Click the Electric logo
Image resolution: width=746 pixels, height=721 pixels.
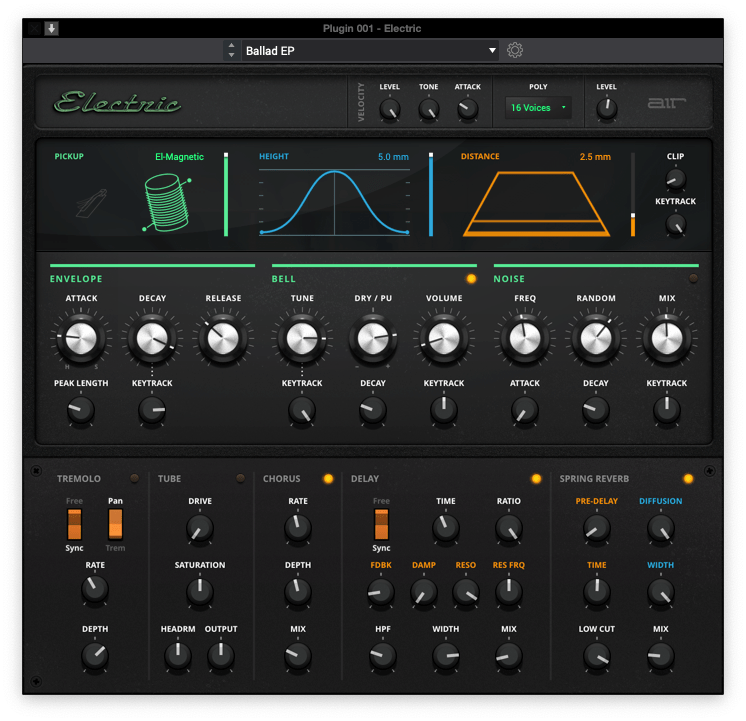tap(117, 102)
